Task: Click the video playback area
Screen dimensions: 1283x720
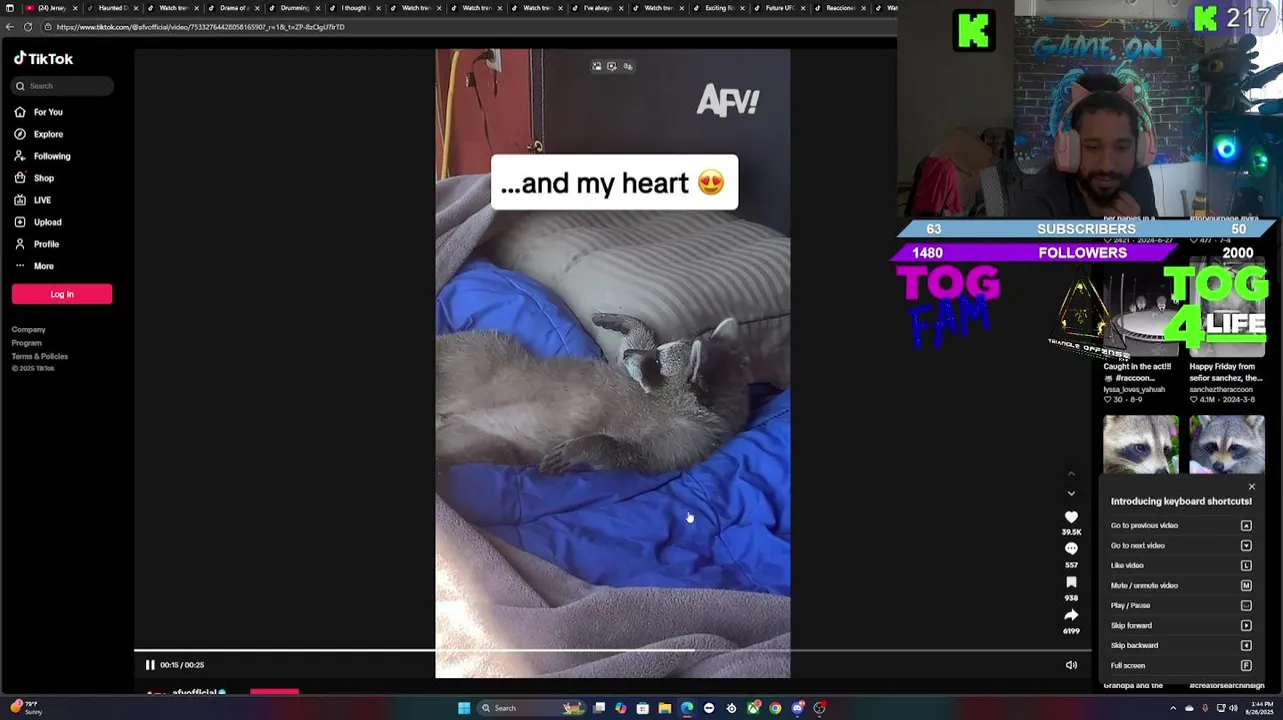Action: coord(612,363)
